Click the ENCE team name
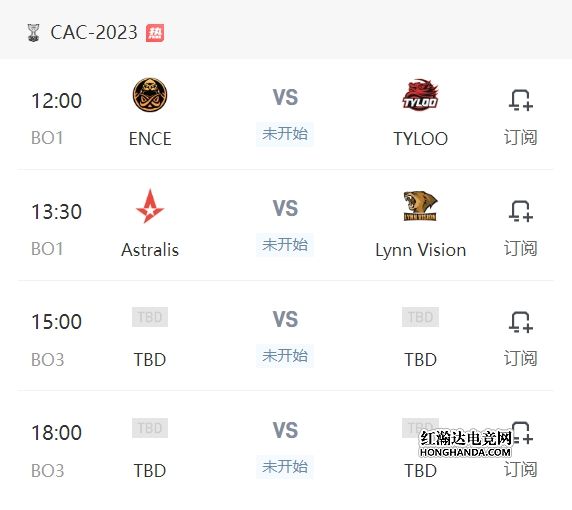The height and width of the screenshot is (510, 572). tap(150, 139)
